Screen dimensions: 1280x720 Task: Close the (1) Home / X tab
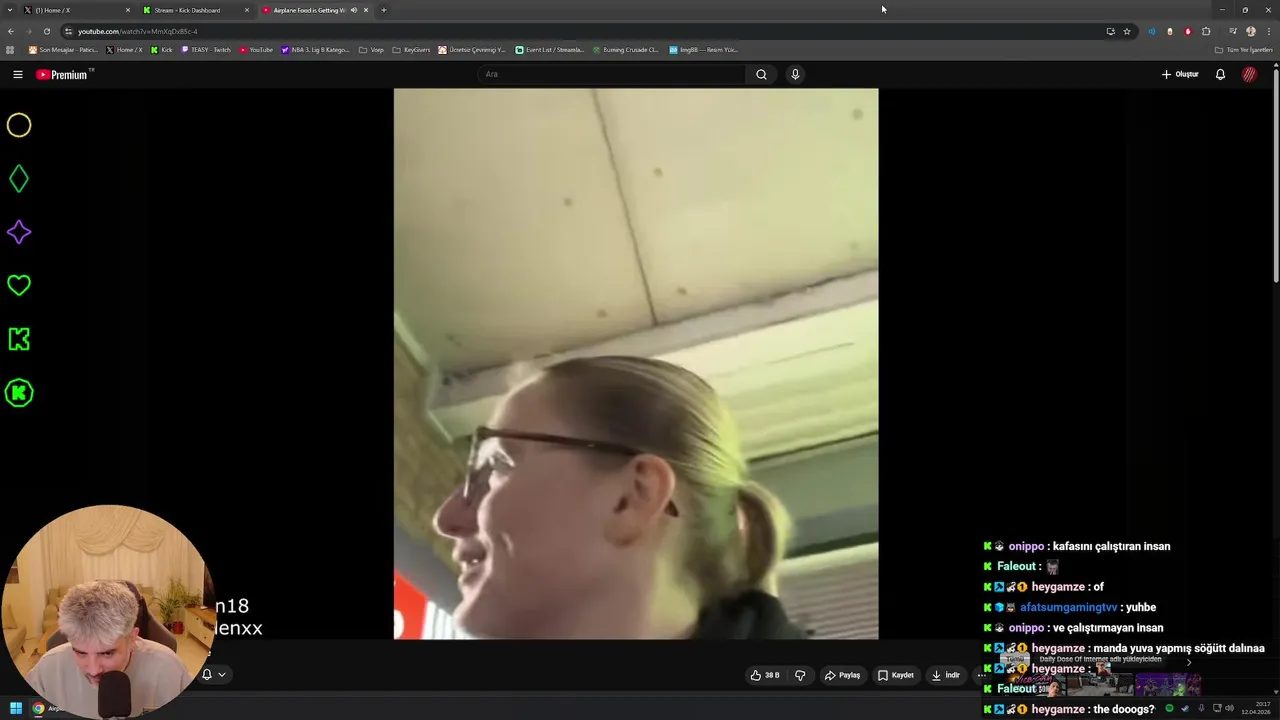click(x=128, y=10)
